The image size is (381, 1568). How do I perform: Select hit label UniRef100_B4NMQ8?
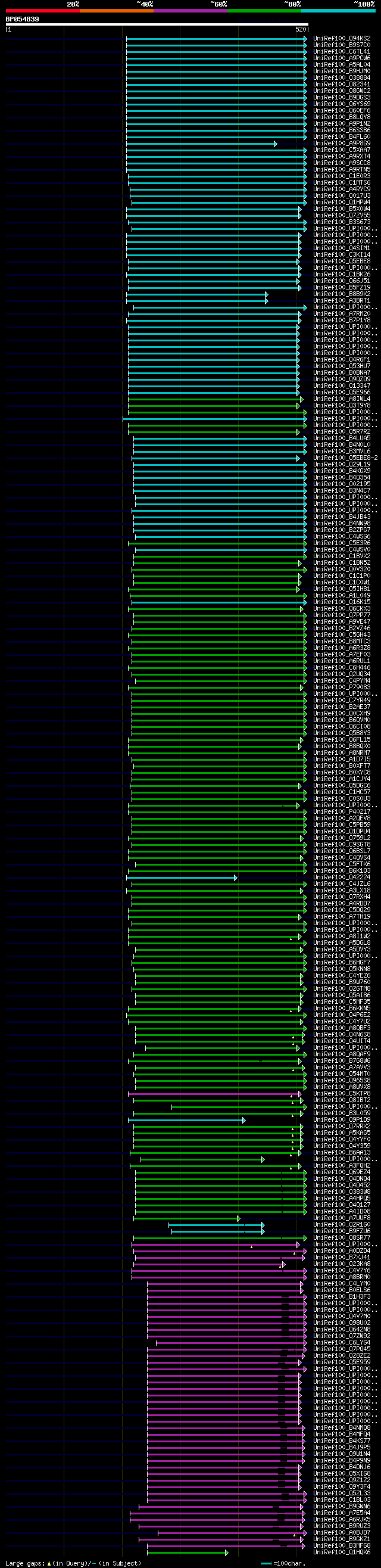tap(342, 1427)
